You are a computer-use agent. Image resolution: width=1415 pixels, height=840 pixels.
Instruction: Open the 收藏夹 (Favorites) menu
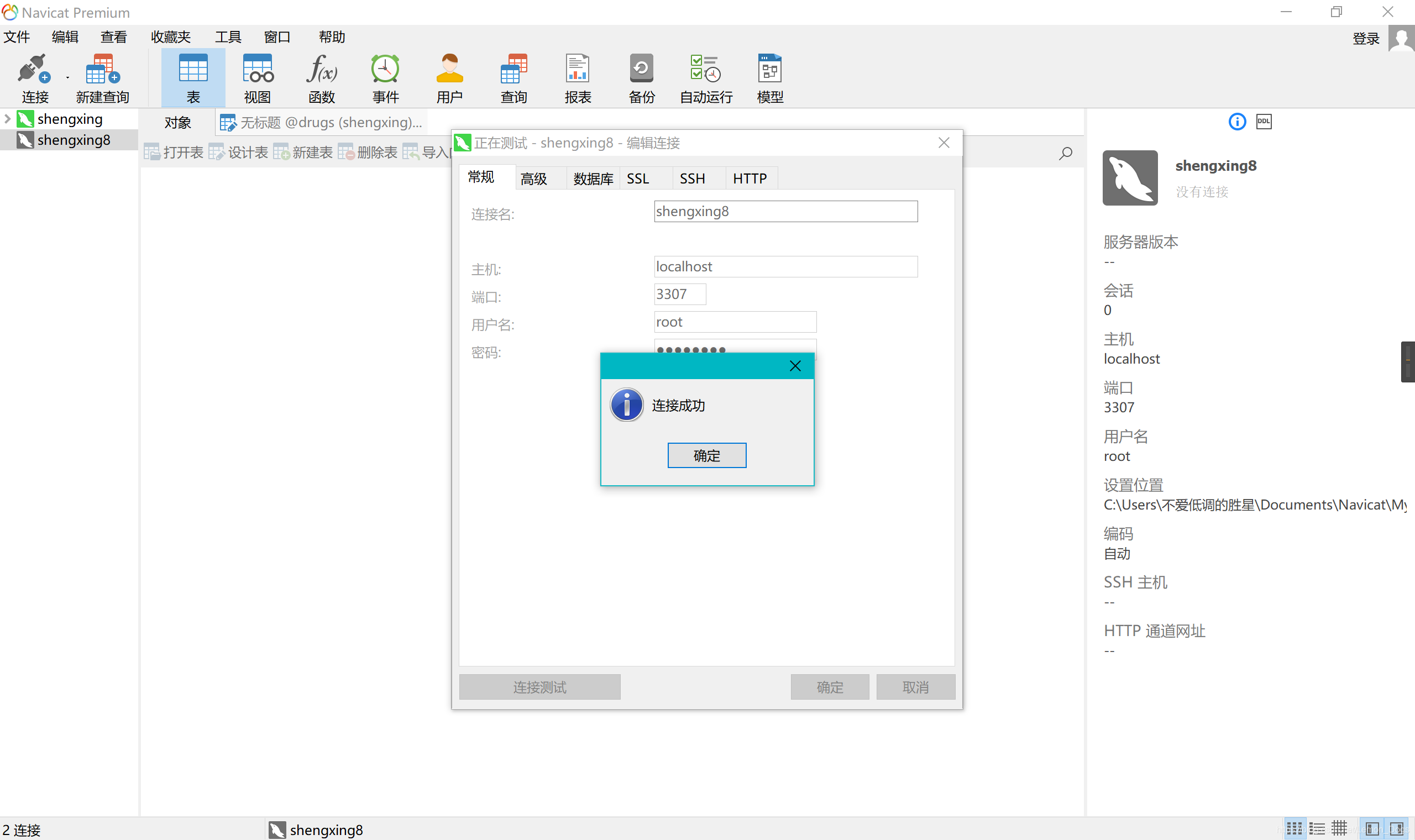tap(170, 38)
